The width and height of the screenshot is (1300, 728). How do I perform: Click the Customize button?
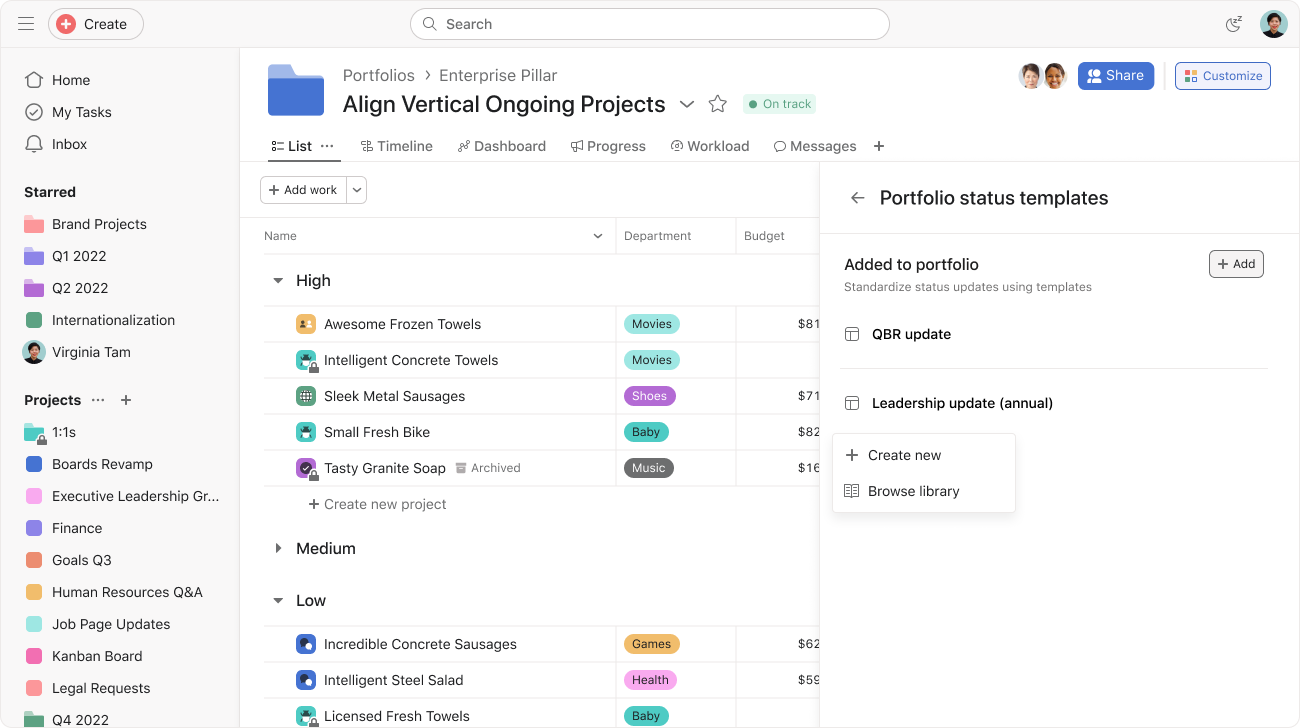[x=1223, y=76]
